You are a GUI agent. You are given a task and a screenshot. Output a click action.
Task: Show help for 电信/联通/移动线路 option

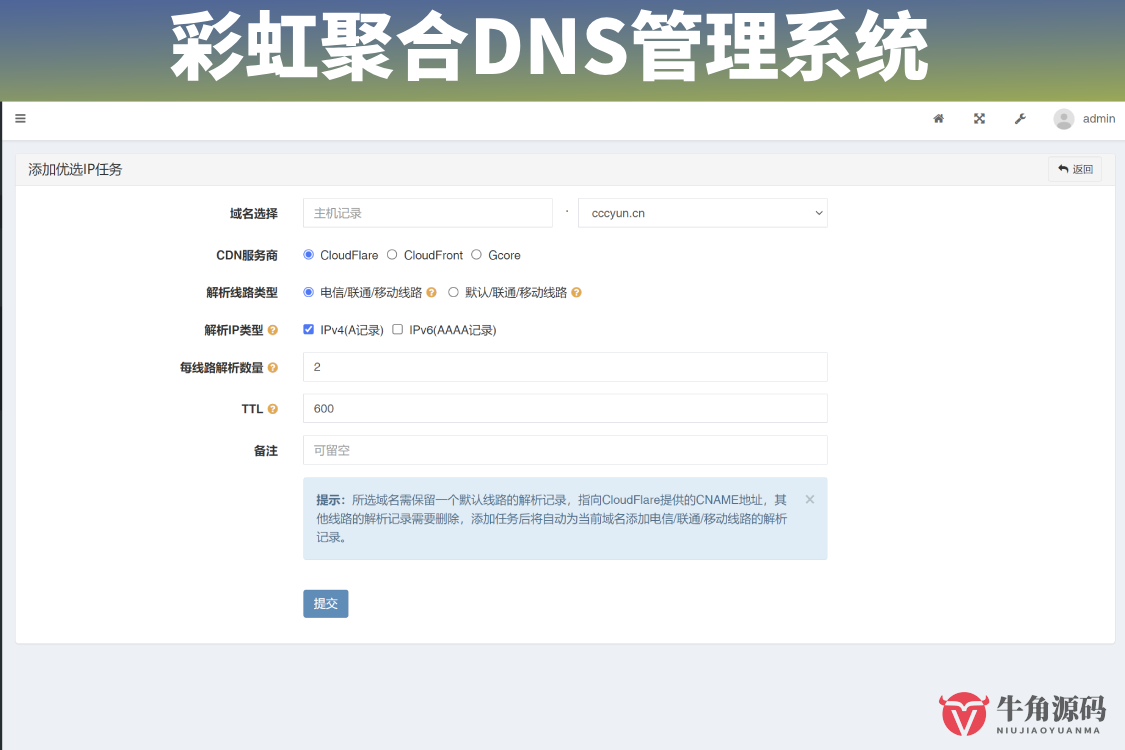(x=431, y=292)
